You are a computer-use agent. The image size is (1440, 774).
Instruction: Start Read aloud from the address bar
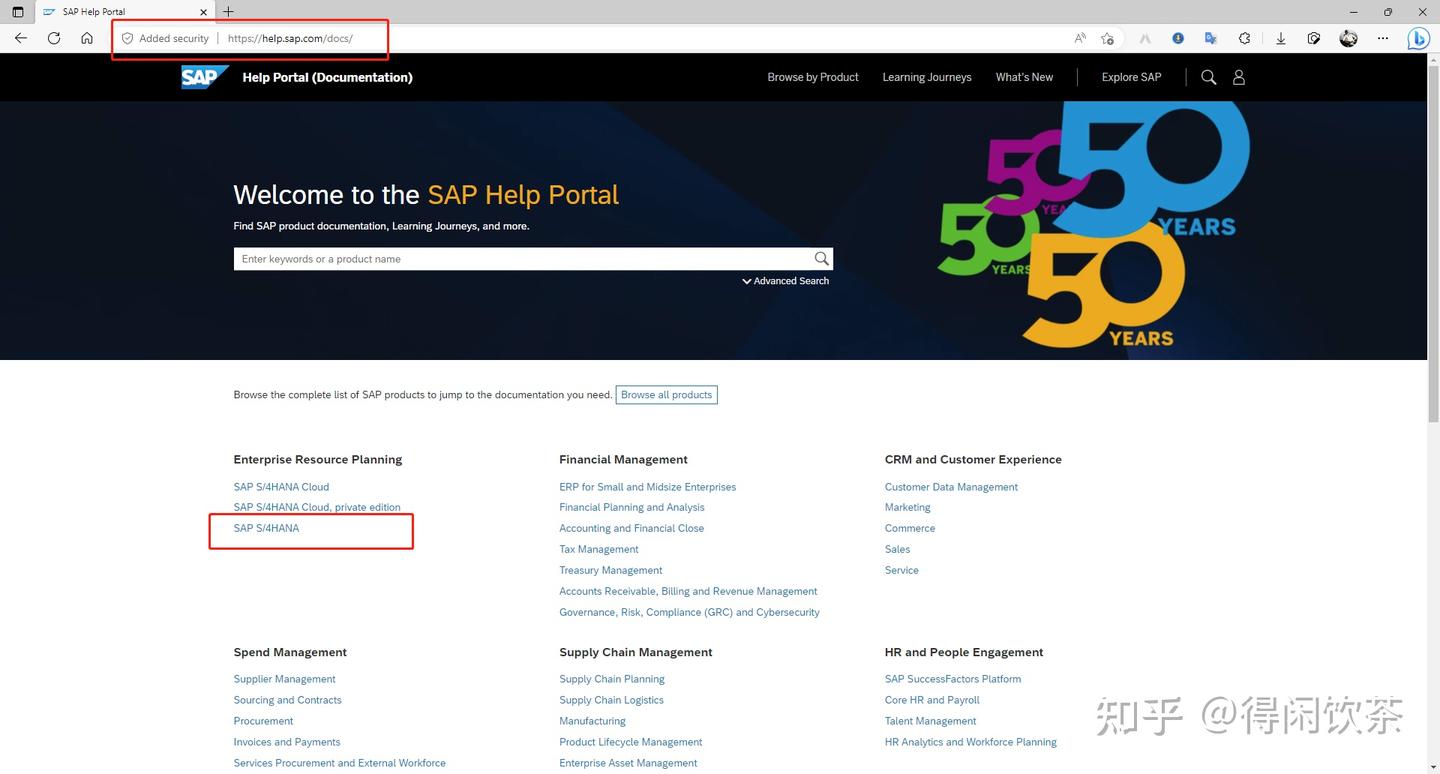(1080, 38)
